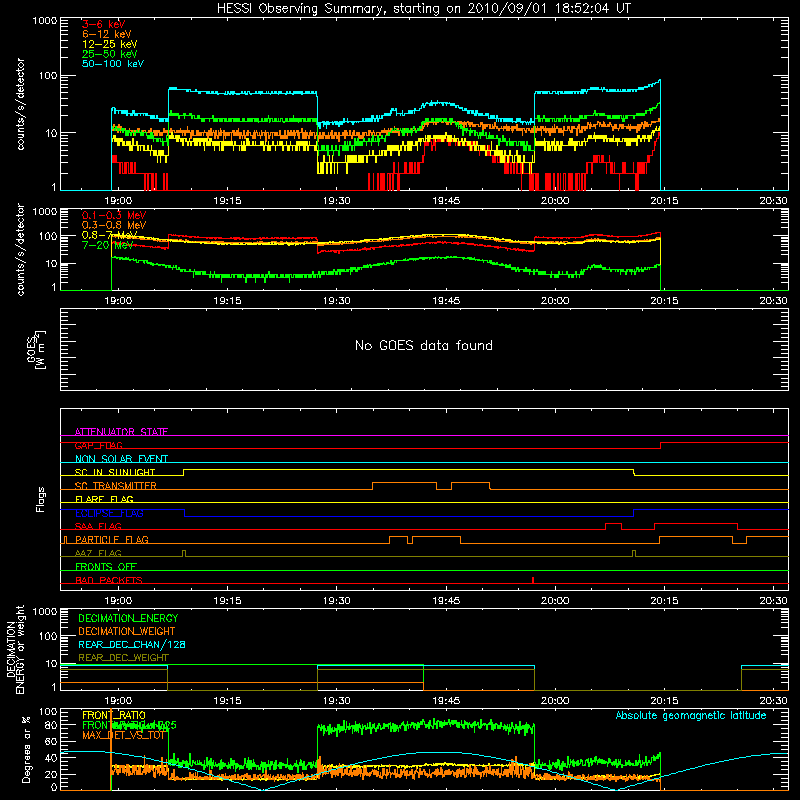This screenshot has width=800, height=800.
Task: Select the 6-12 keV legend label
Action: [x=106, y=34]
